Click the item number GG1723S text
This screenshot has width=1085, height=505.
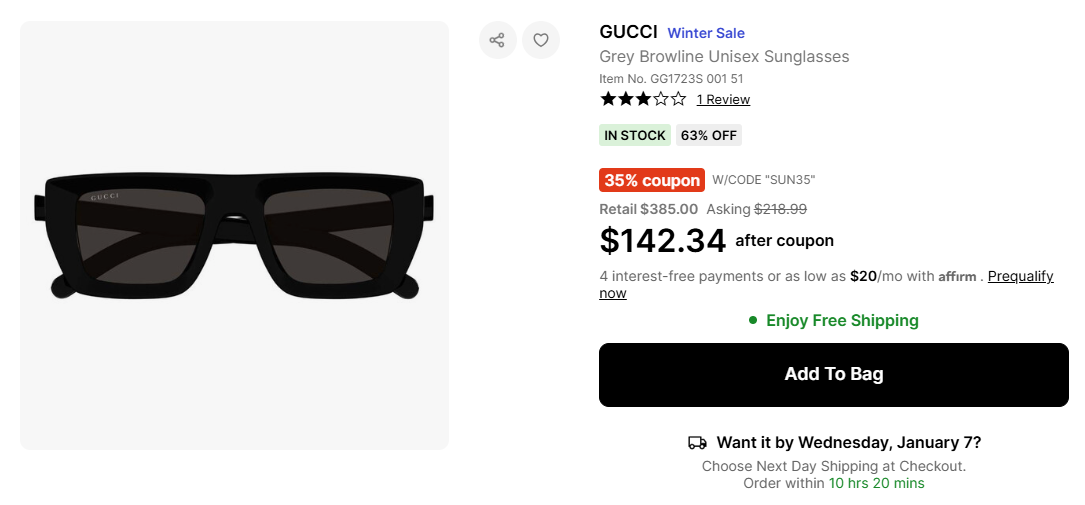point(671,78)
